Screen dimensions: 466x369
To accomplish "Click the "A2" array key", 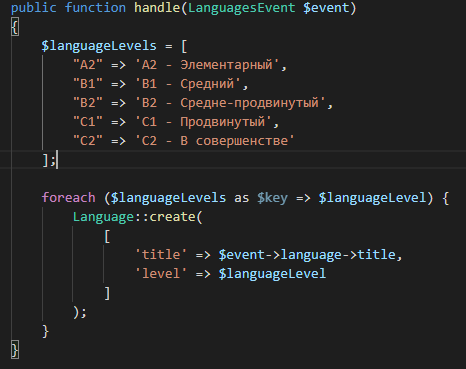I will pyautogui.click(x=88, y=65).
